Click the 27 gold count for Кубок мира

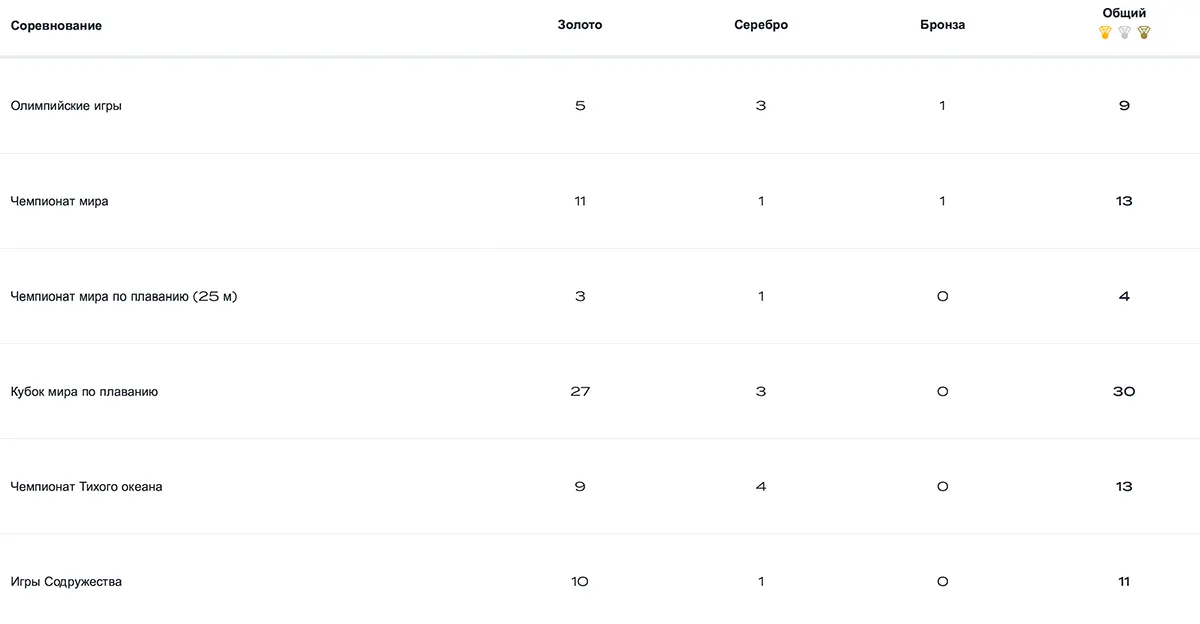pos(580,392)
